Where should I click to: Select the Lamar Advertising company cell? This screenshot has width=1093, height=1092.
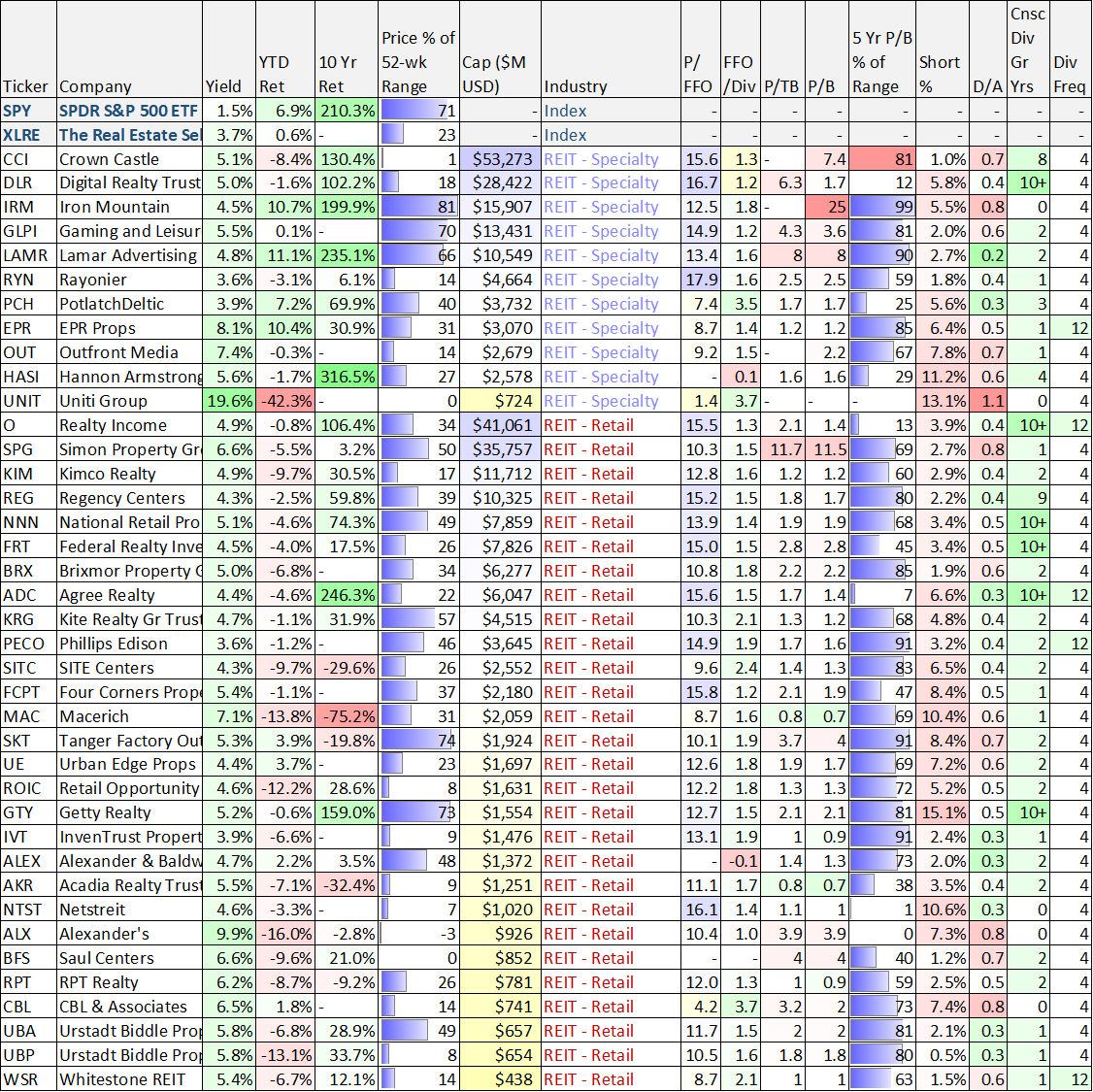click(130, 255)
